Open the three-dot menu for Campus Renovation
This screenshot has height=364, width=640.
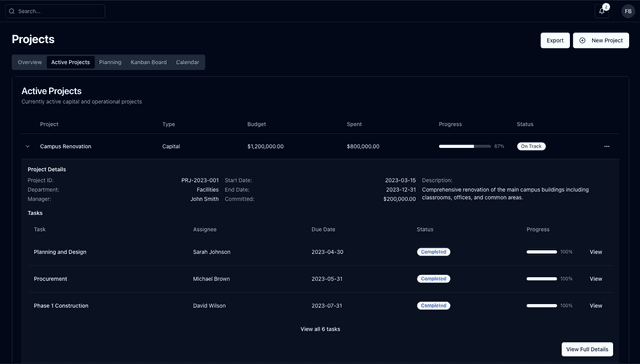point(607,146)
